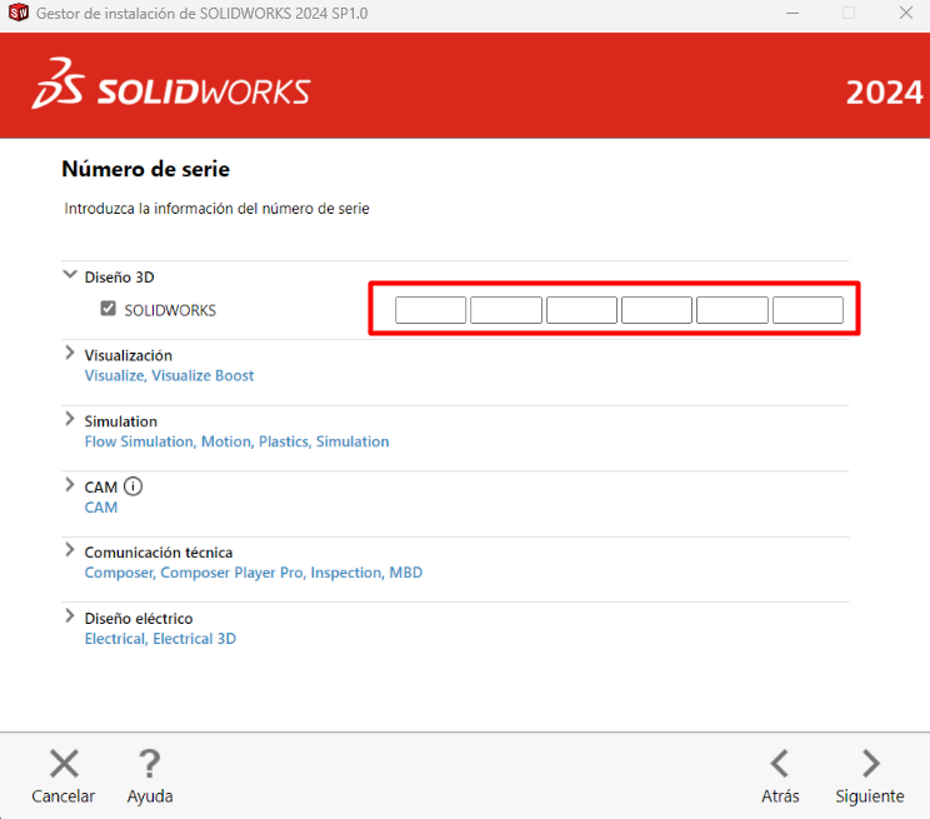Expand the Diseño eléctrico section
Screen dimensions: 930x819
click(70, 616)
